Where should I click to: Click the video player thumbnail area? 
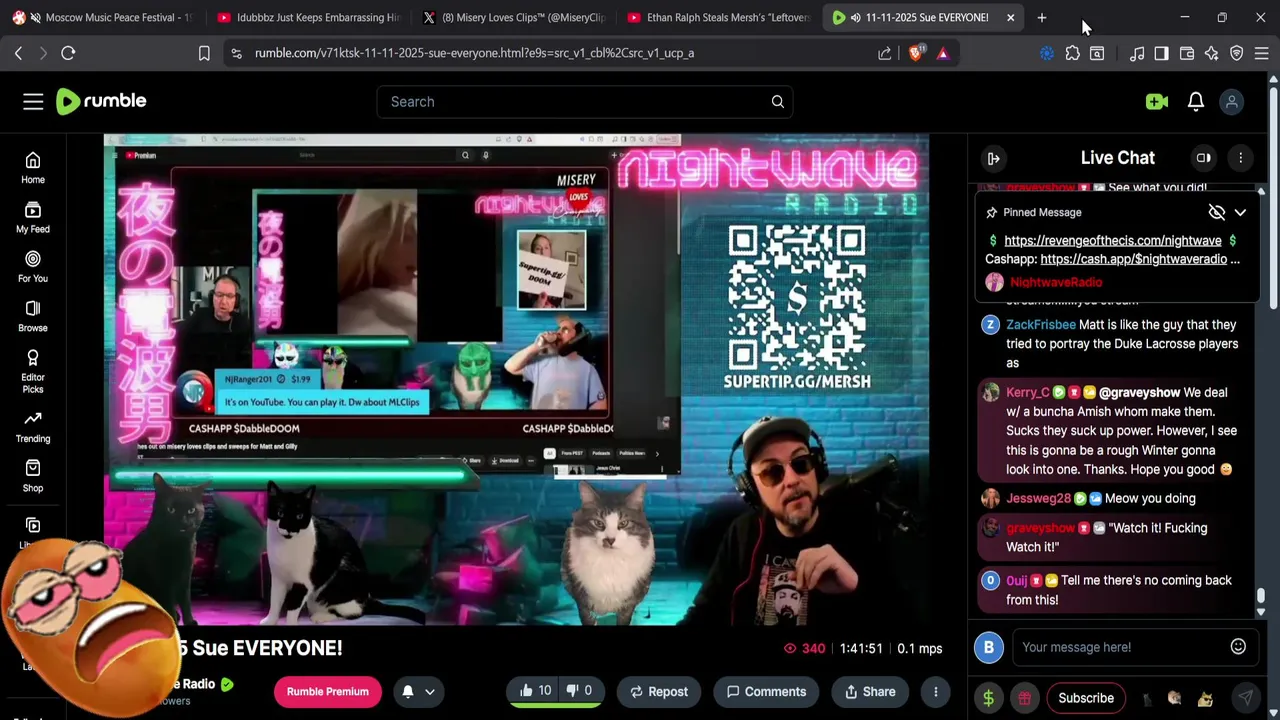pos(516,380)
